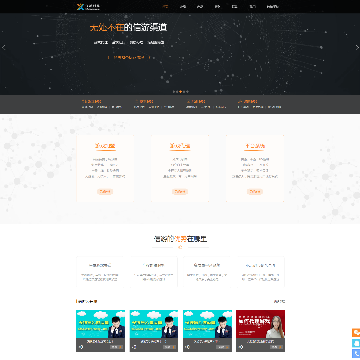Advance to the next banner slide using the right arrow
The image size is (360, 360).
pyautogui.click(x=357, y=48)
